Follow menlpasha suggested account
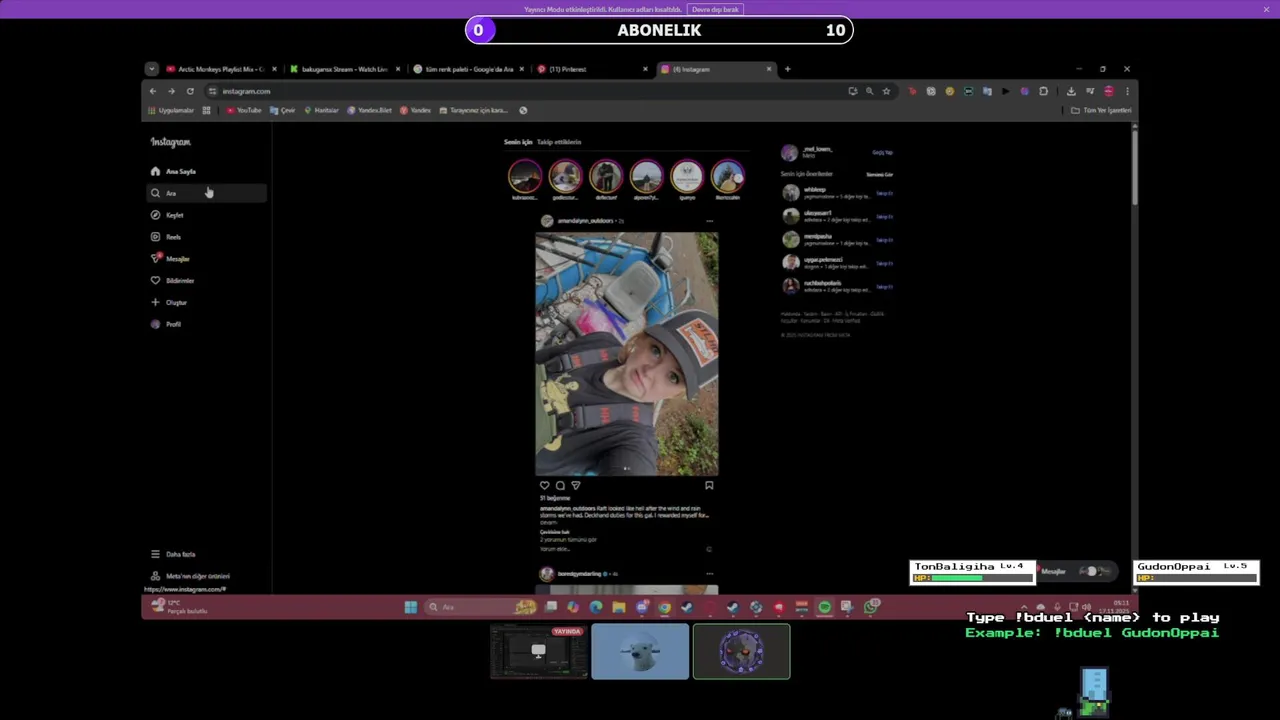This screenshot has width=1280, height=720. click(x=885, y=240)
